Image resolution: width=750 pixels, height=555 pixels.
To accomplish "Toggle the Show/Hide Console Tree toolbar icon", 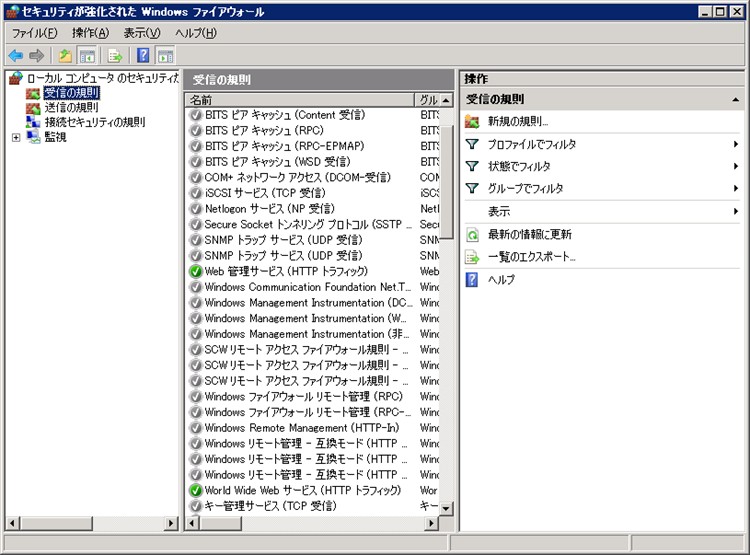I will [x=87, y=56].
